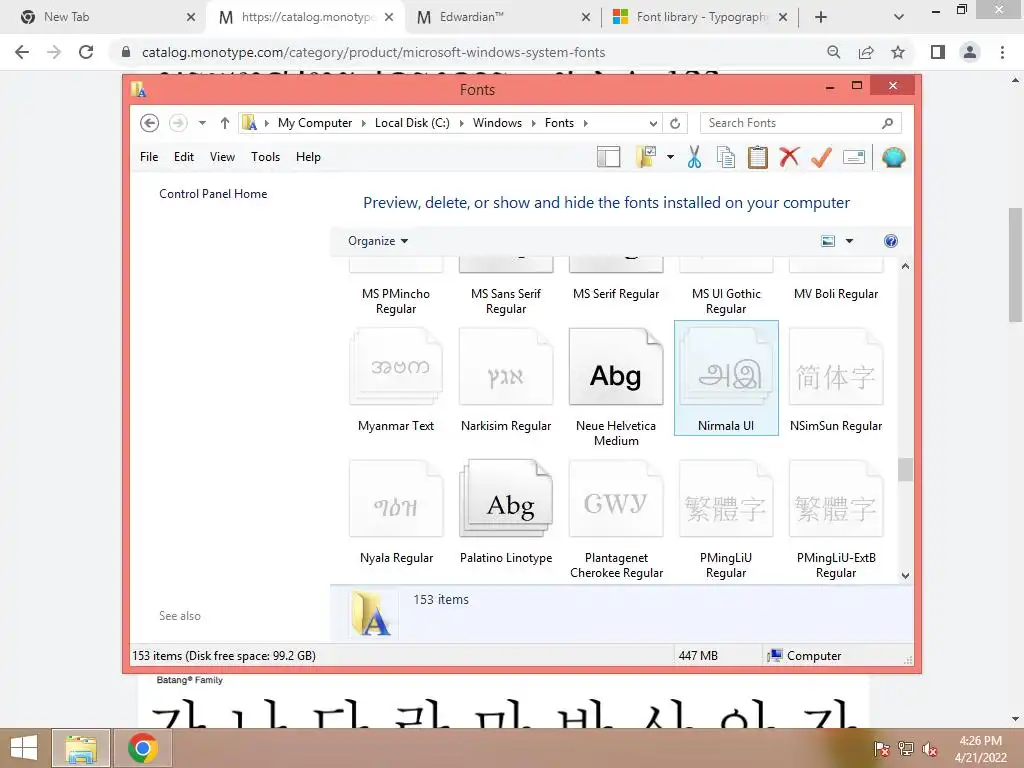Expand arrow after Windows breadcrumb

(x=534, y=123)
